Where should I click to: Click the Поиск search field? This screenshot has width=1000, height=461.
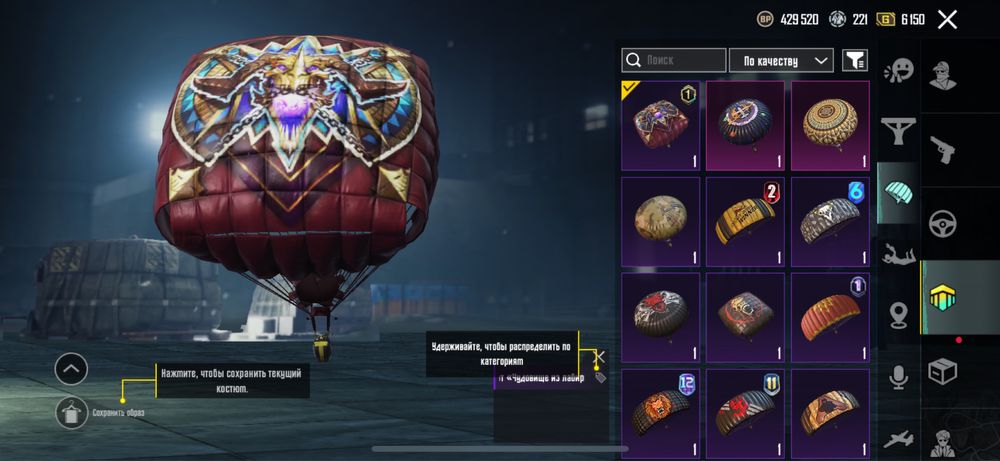[x=673, y=61]
